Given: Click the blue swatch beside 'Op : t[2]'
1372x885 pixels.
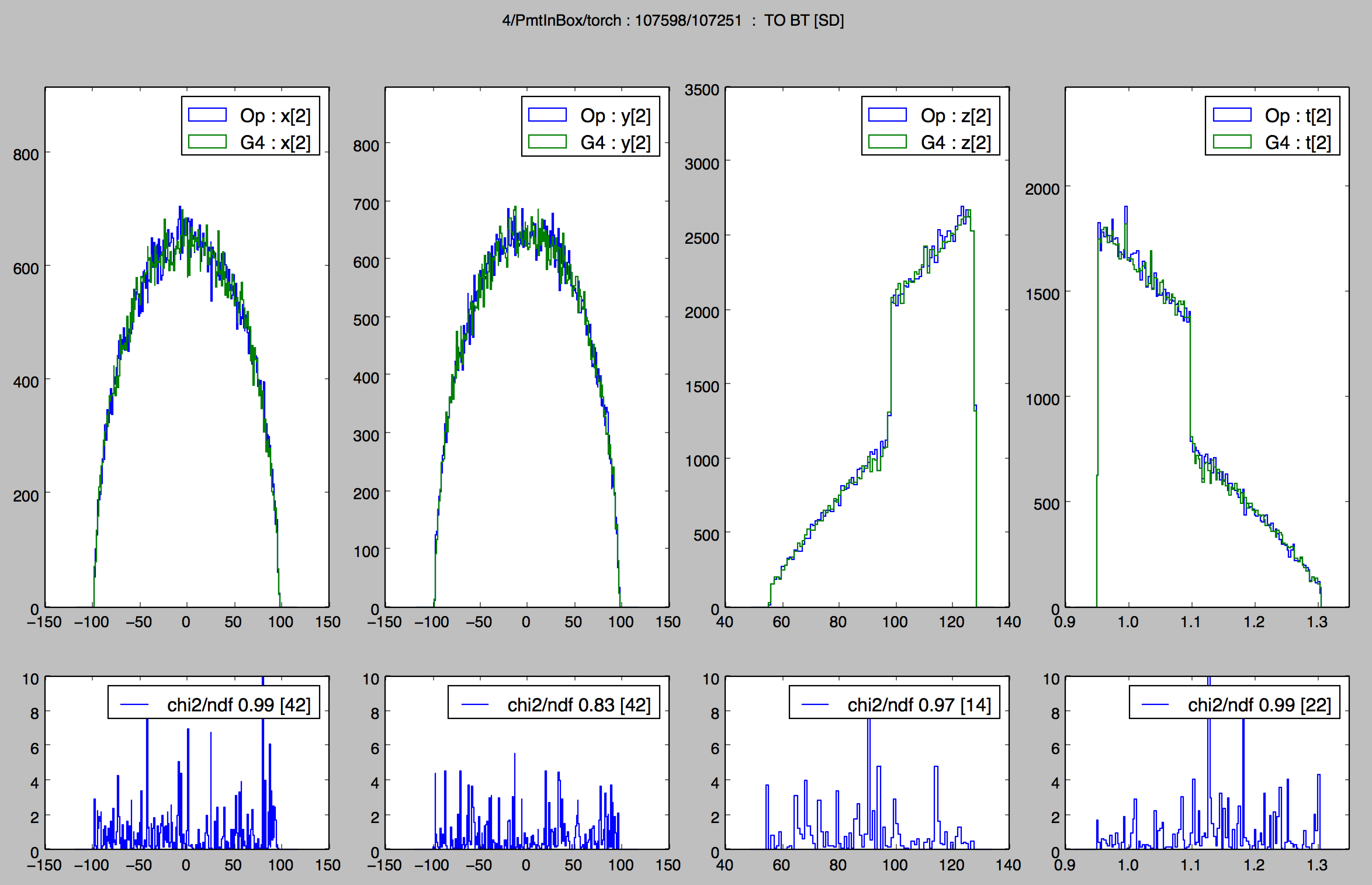Looking at the screenshot, I should tap(1232, 114).
